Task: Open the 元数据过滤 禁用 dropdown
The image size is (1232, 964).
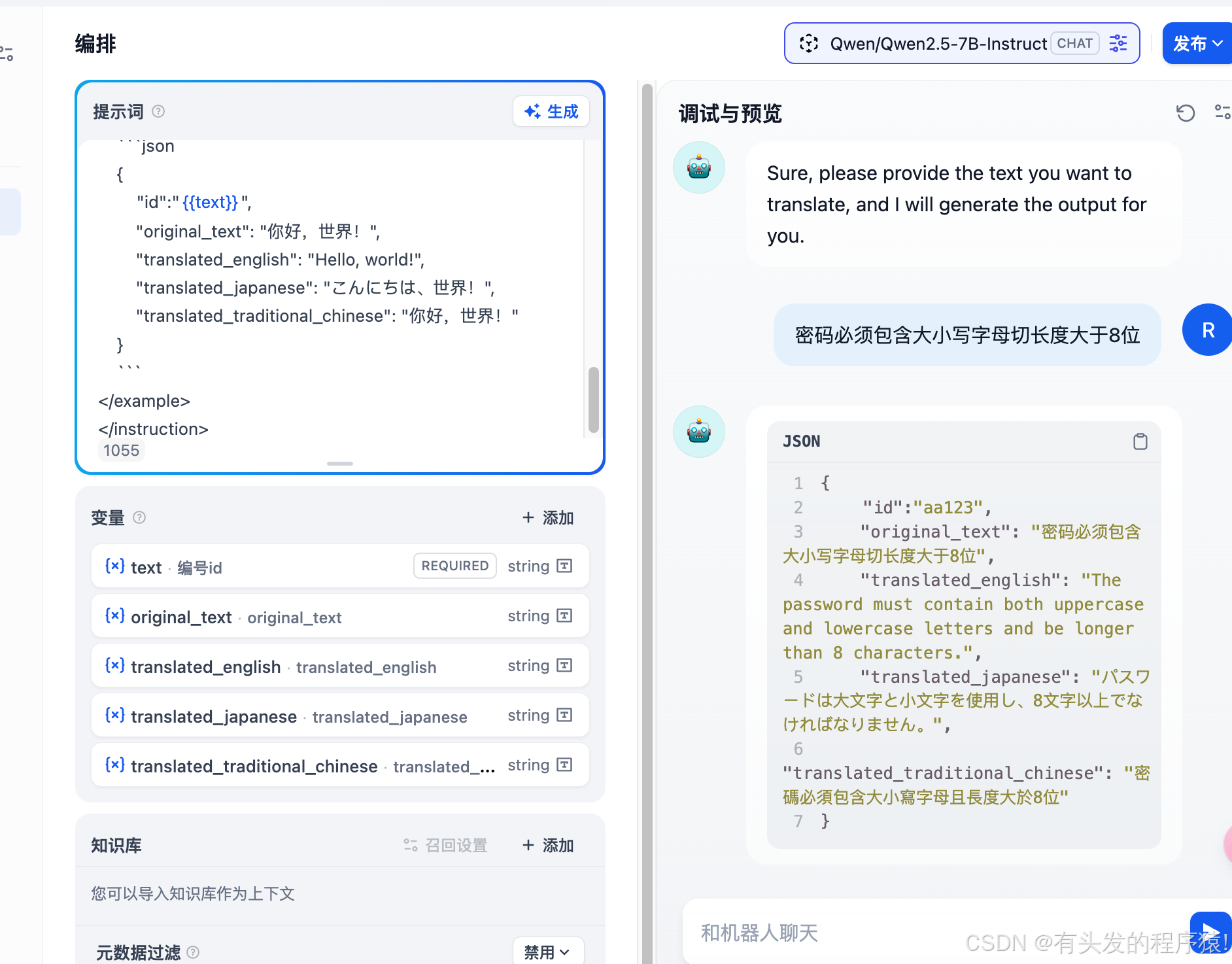Action: pyautogui.click(x=548, y=952)
